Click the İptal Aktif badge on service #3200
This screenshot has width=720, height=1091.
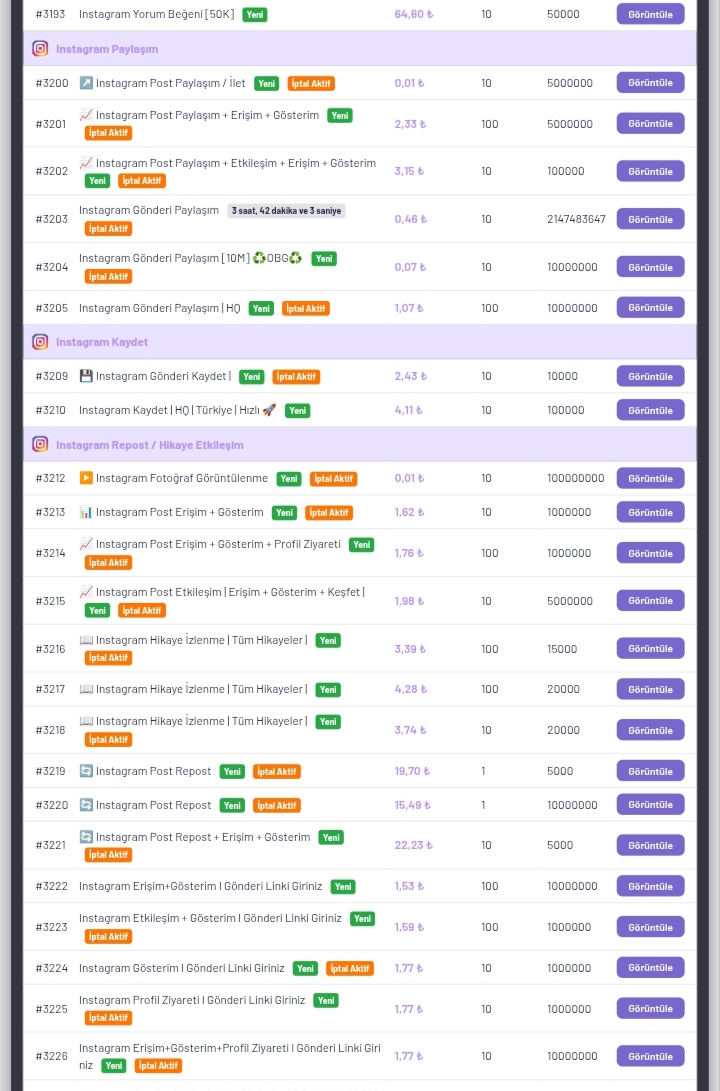[311, 83]
